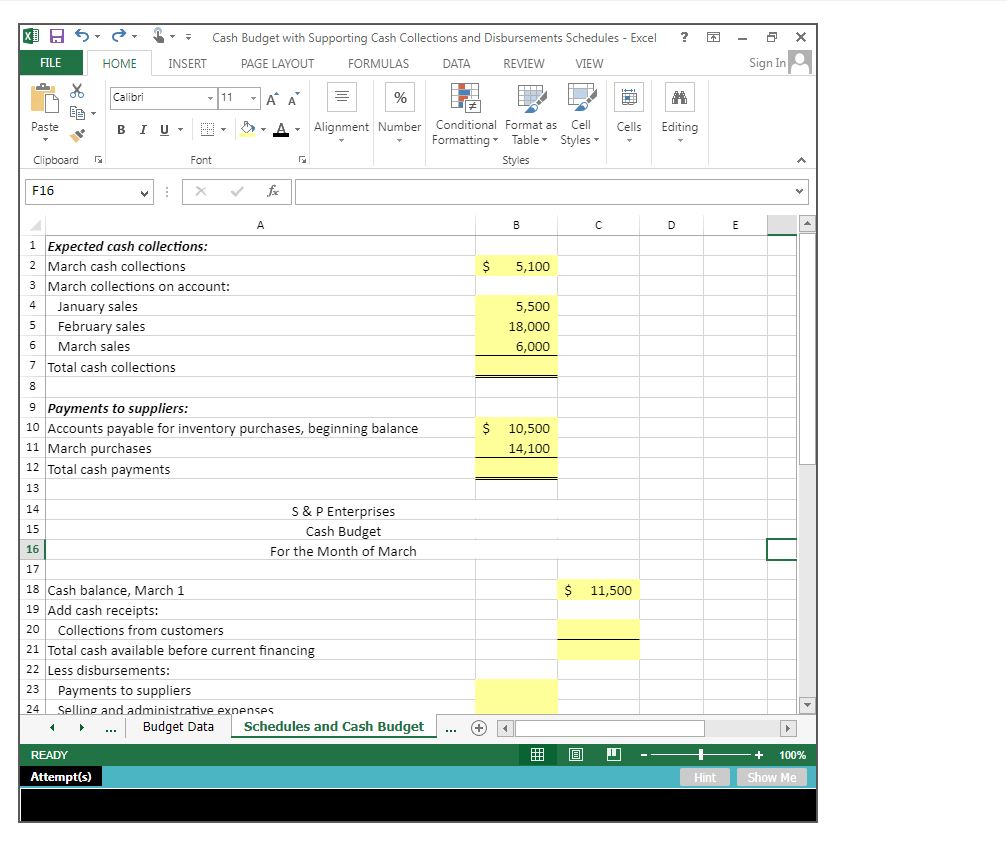
Task: Open the FILE tab
Action: [x=51, y=63]
